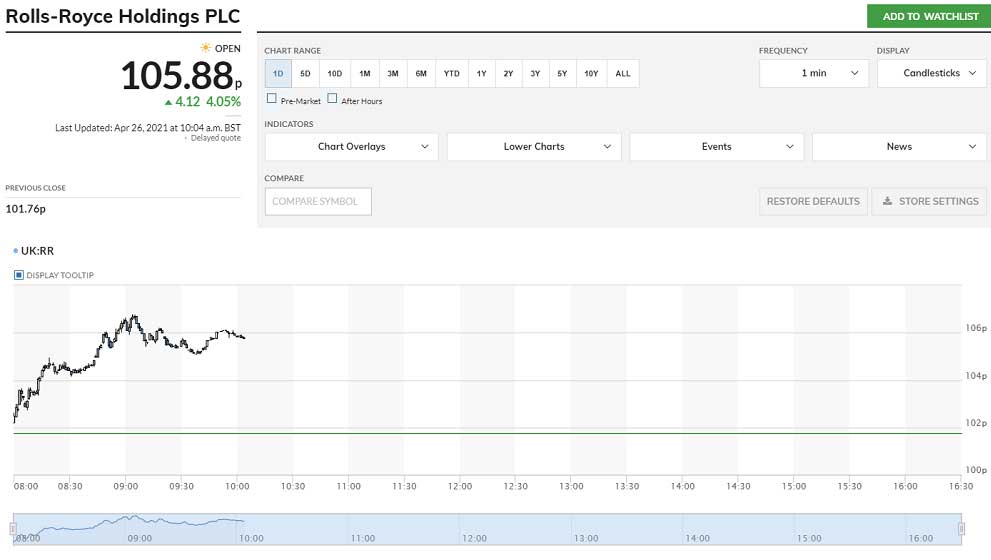Screen dimensions: 991x560
Task: Click the 16:30 time axis label
Action: (x=961, y=486)
